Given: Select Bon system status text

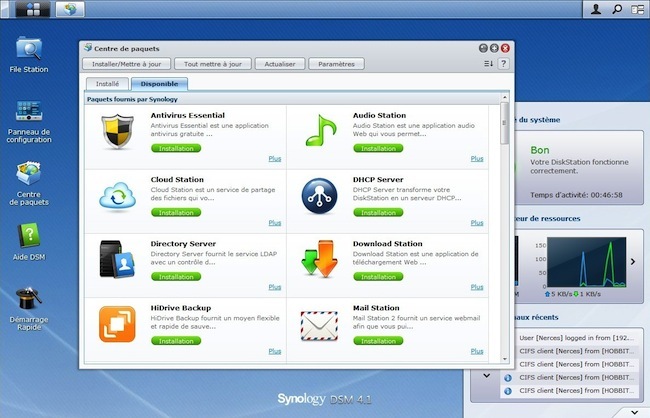Looking at the screenshot, I should tap(540, 150).
